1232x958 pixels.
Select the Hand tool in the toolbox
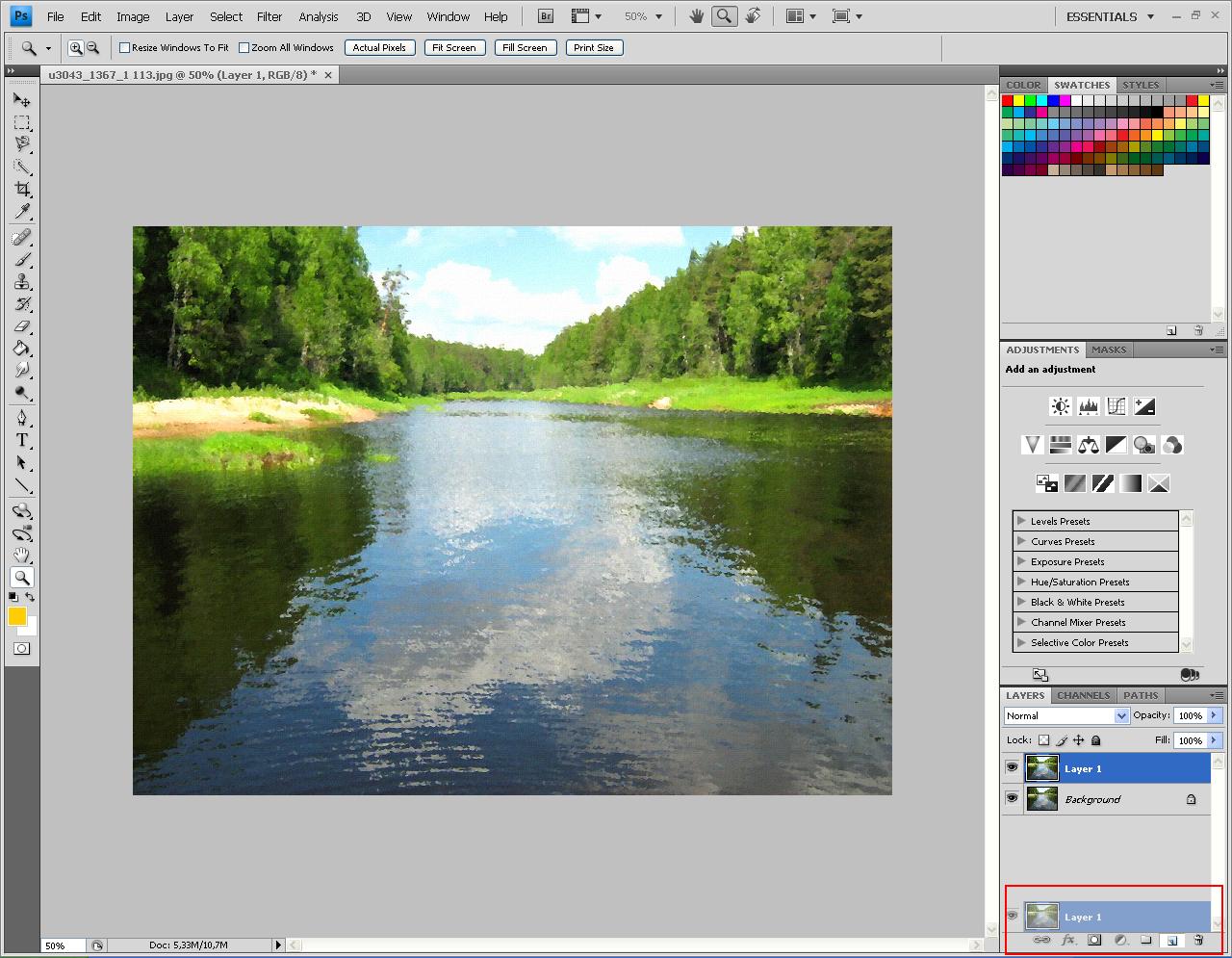22,555
